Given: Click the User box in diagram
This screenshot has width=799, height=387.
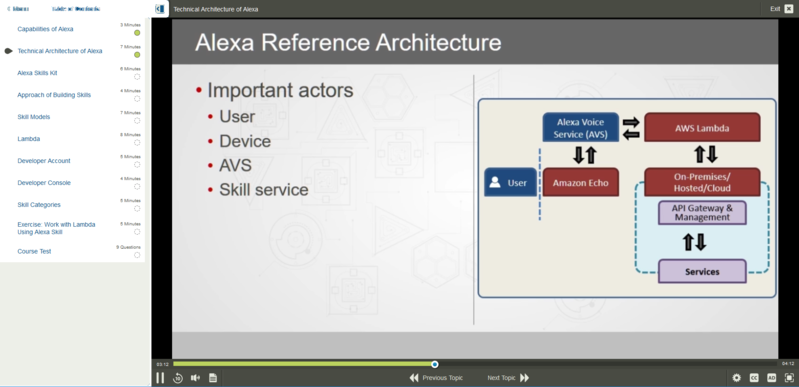Looking at the screenshot, I should pos(510,183).
